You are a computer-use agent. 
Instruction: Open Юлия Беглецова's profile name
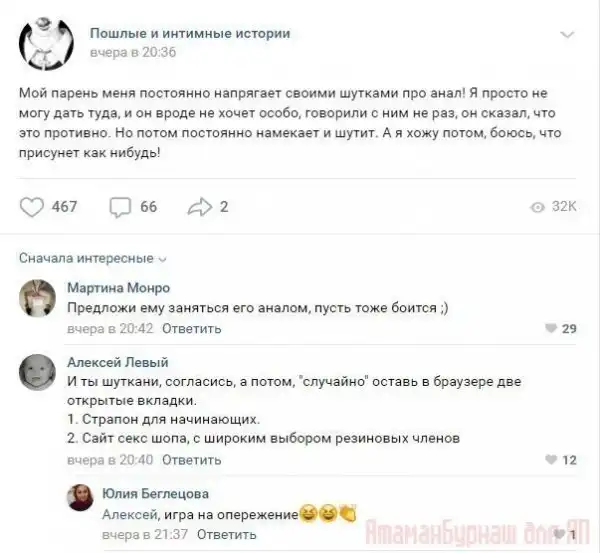point(155,494)
